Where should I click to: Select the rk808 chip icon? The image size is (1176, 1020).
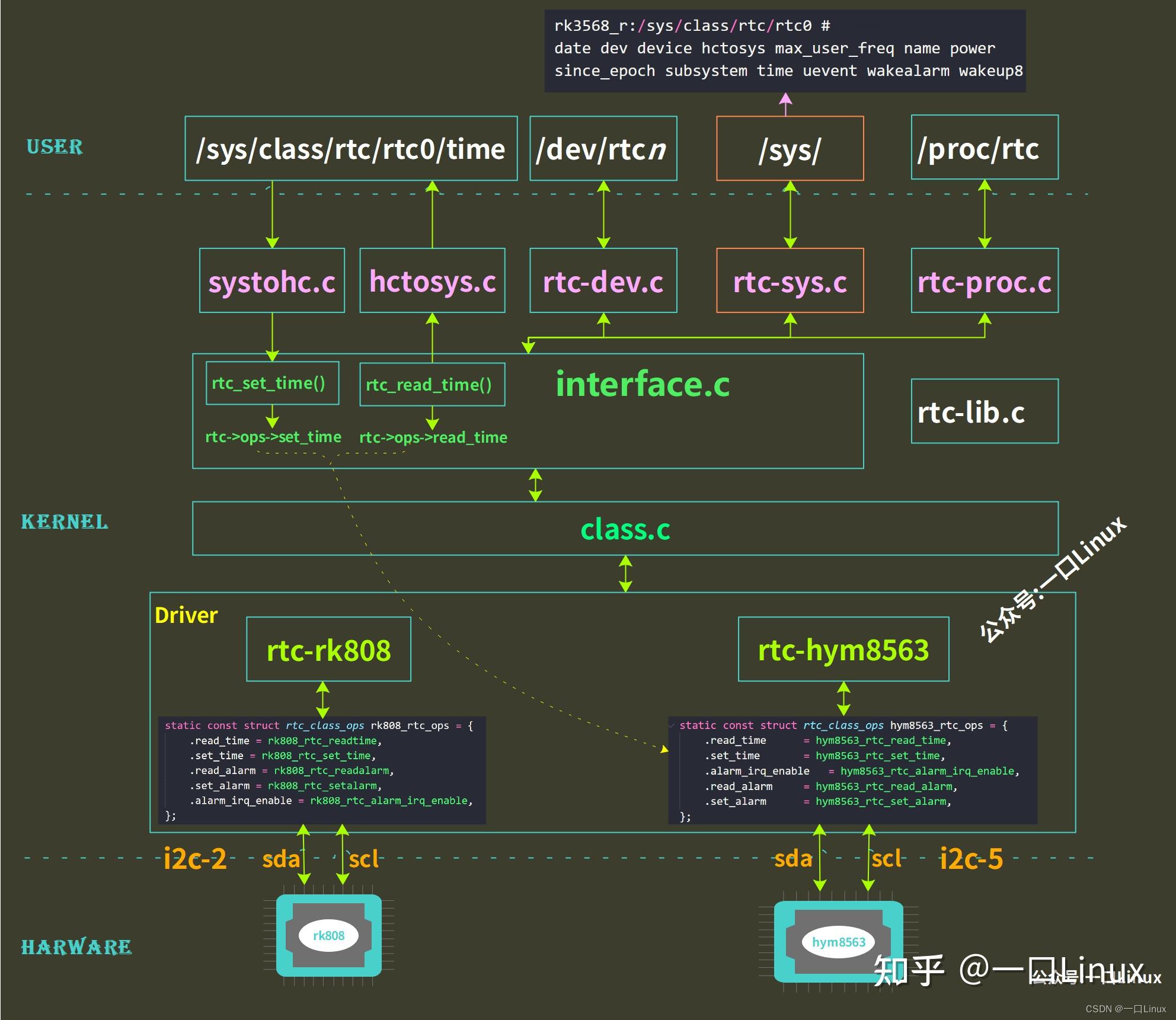329,935
